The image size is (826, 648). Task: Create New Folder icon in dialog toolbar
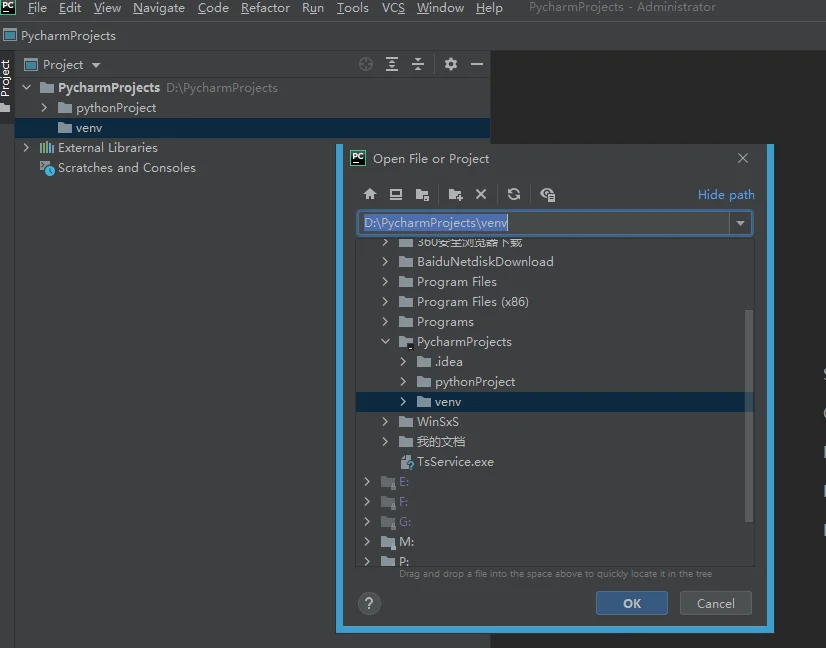pos(455,194)
